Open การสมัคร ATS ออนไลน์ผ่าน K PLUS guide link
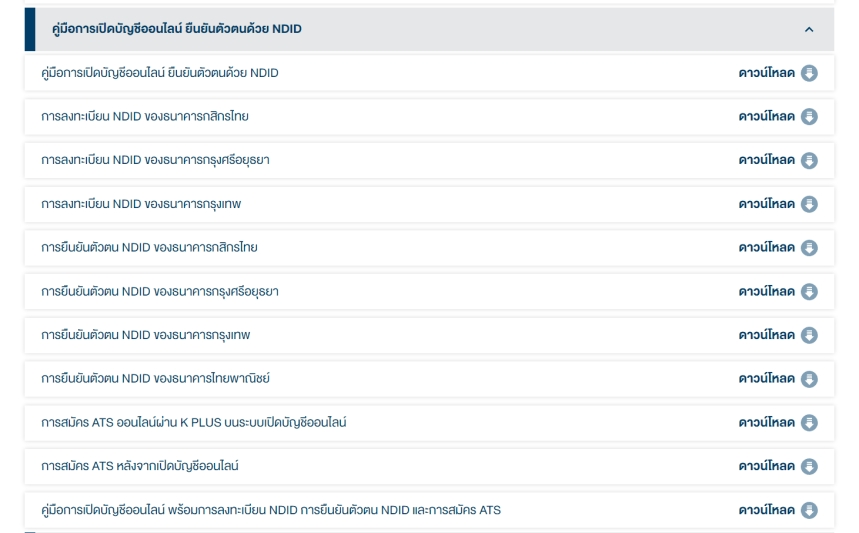This screenshot has width=859, height=533. coord(193,423)
